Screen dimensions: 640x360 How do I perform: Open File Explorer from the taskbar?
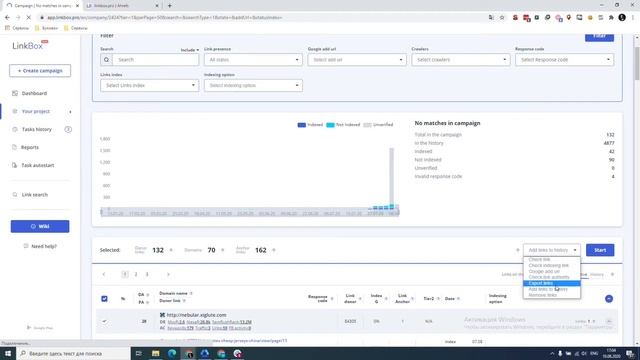156,353
